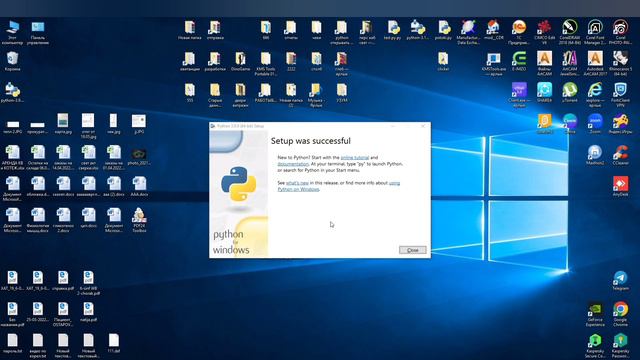This screenshot has width=640, height=360.
Task: Select the mod_CDR desktop icon
Action: (493, 30)
